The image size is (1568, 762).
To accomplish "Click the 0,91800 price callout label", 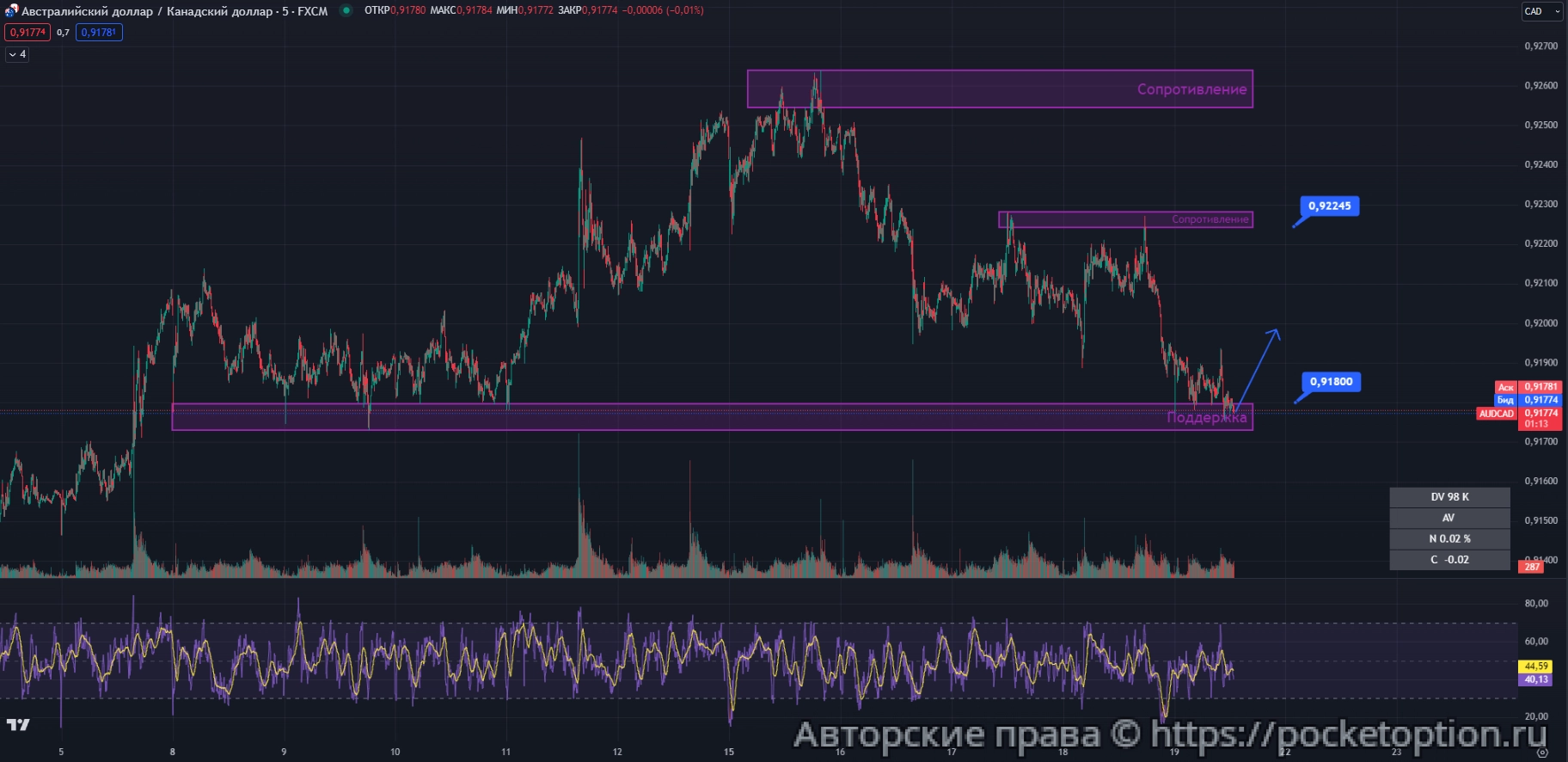I will [x=1331, y=382].
